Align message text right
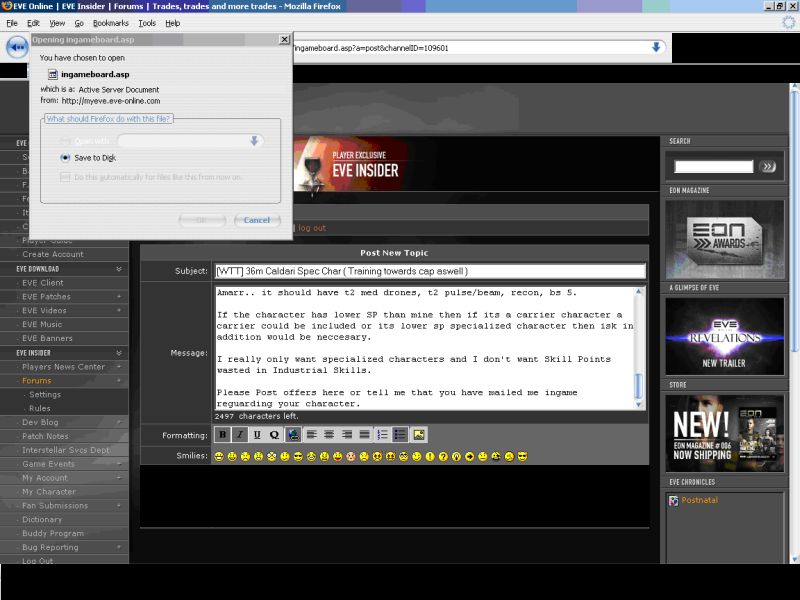 (347, 435)
